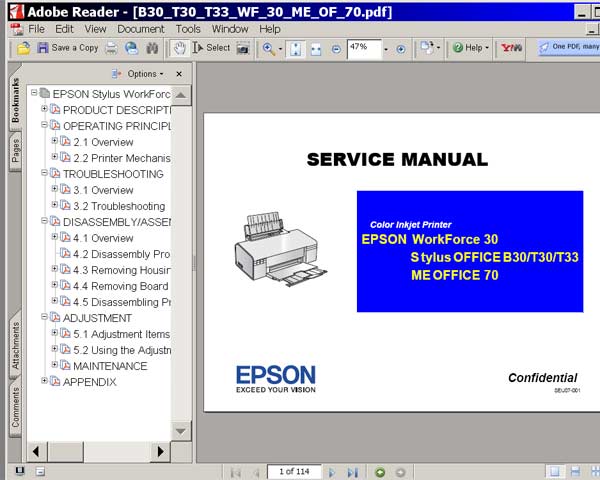Image resolution: width=600 pixels, height=480 pixels.
Task: Click the 47% zoom percentage field
Action: tap(364, 49)
